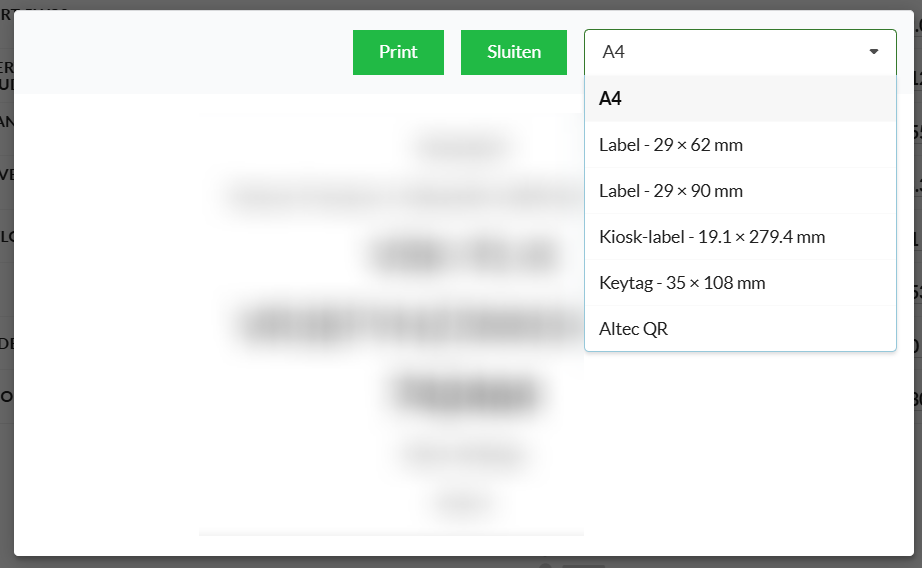Select Label - 29 × 62 mm format
Screen dimensions: 922x568
[740, 145]
